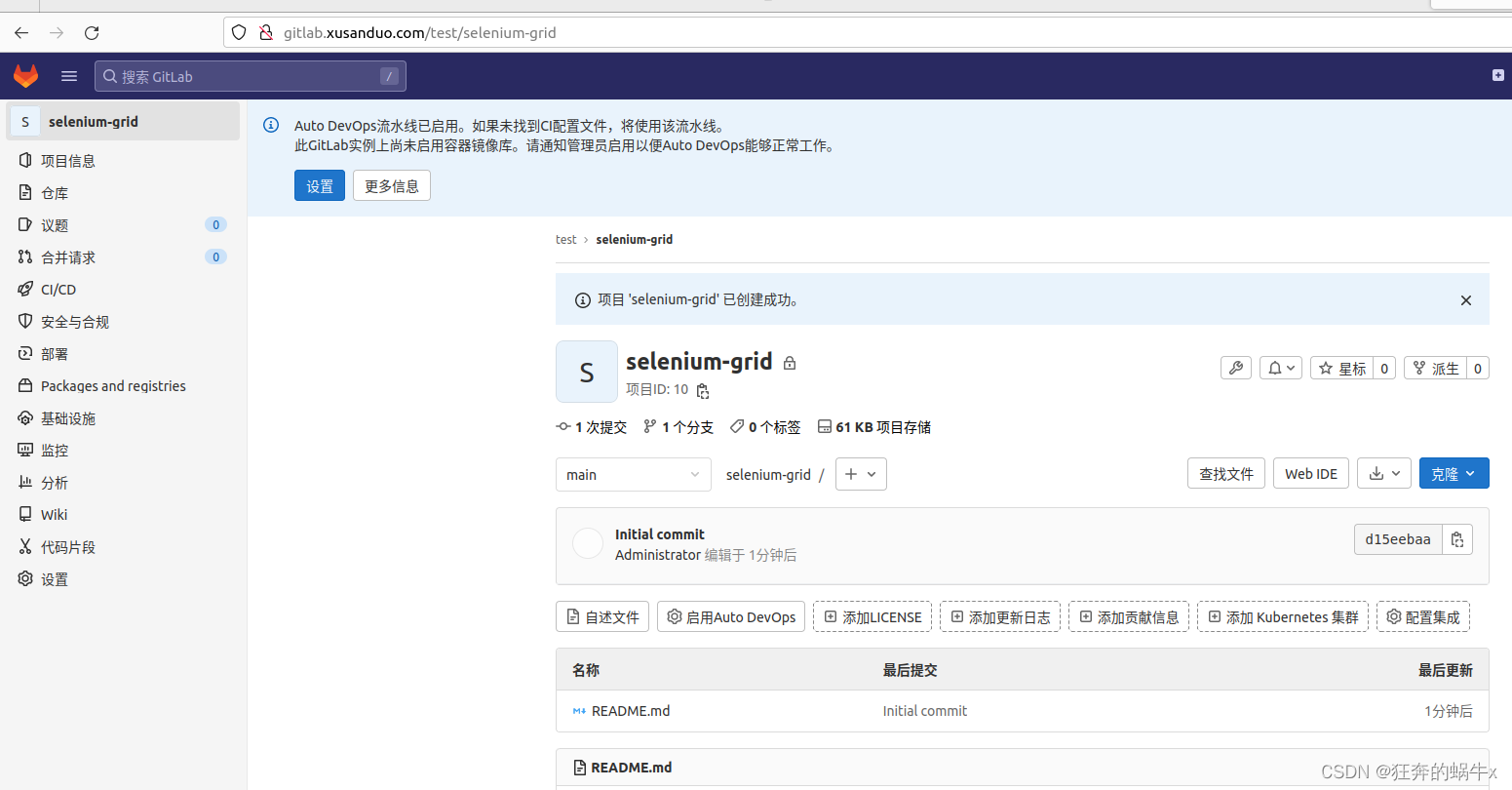1512x790 pixels.
Task: Click the browser forward arrow
Action: point(57,32)
